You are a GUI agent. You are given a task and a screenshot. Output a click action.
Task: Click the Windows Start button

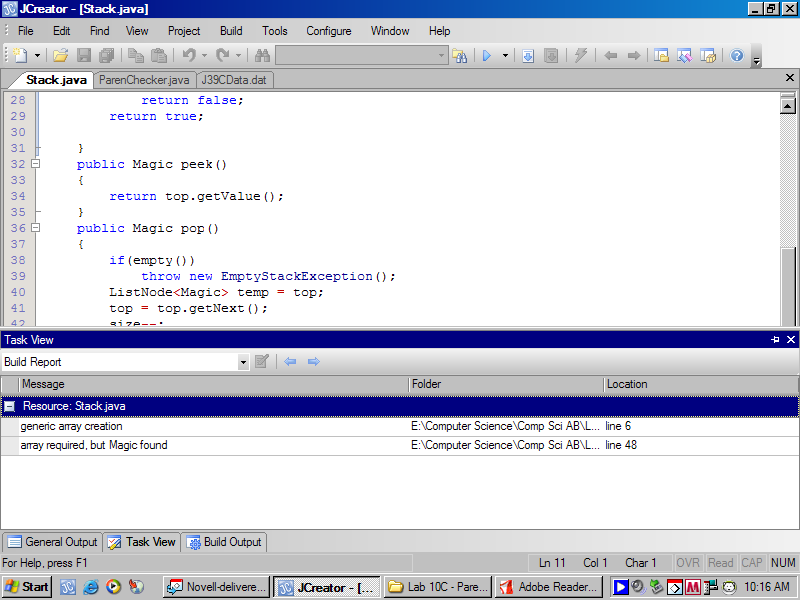(x=26, y=587)
